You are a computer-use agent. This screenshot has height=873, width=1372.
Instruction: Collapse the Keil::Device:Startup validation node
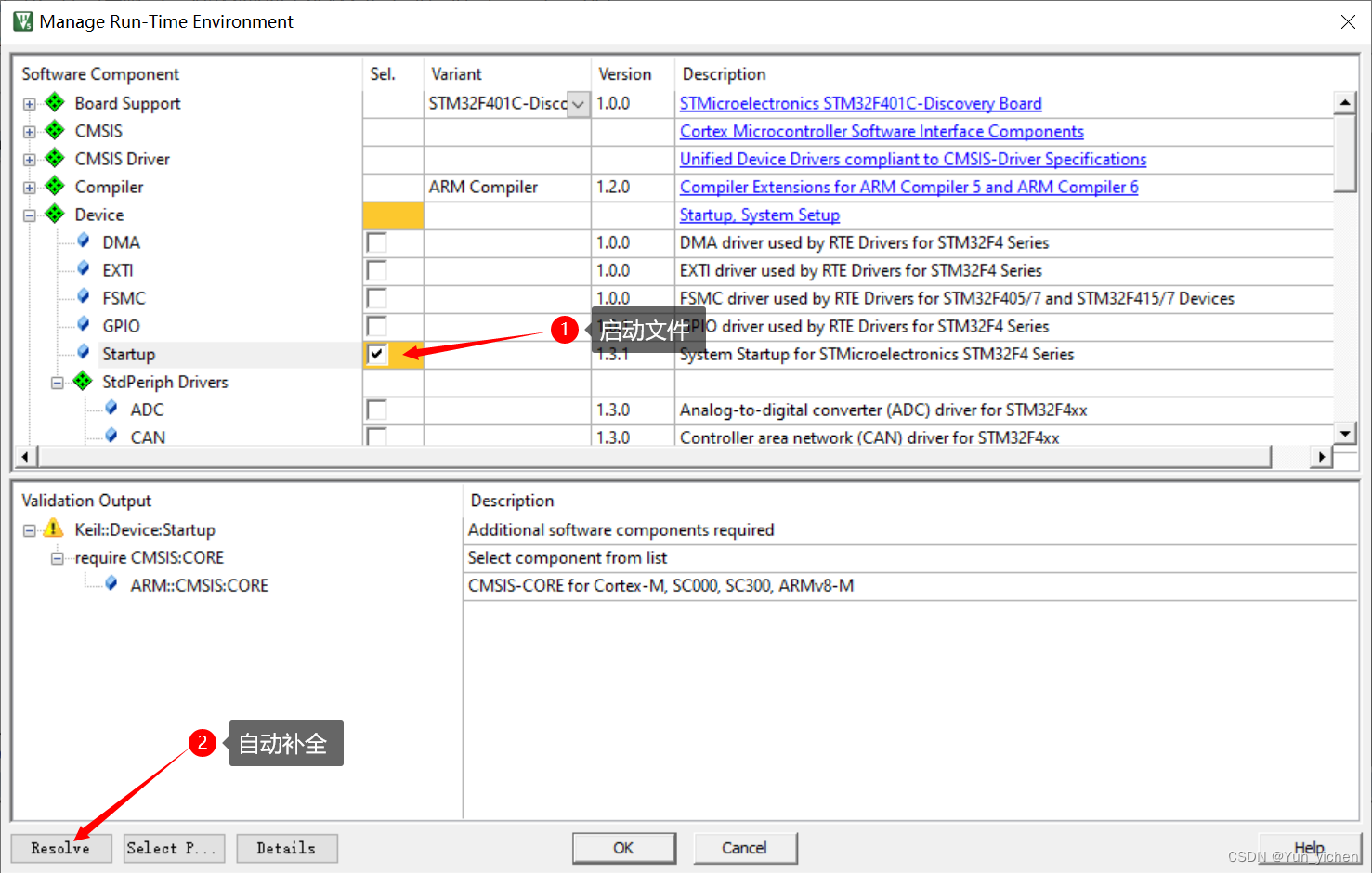[x=30, y=530]
